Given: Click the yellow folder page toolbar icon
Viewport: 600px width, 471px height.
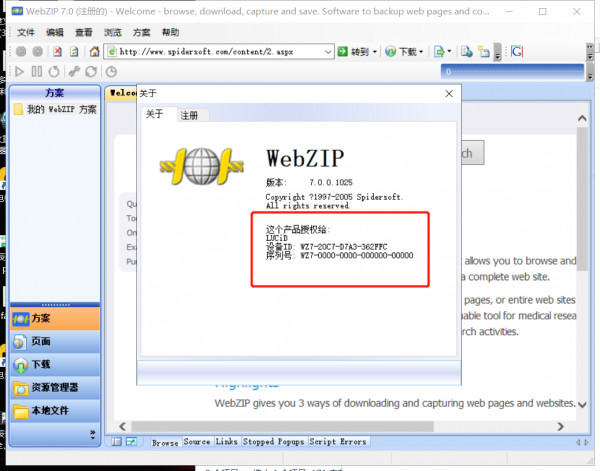Looking at the screenshot, I should point(484,51).
